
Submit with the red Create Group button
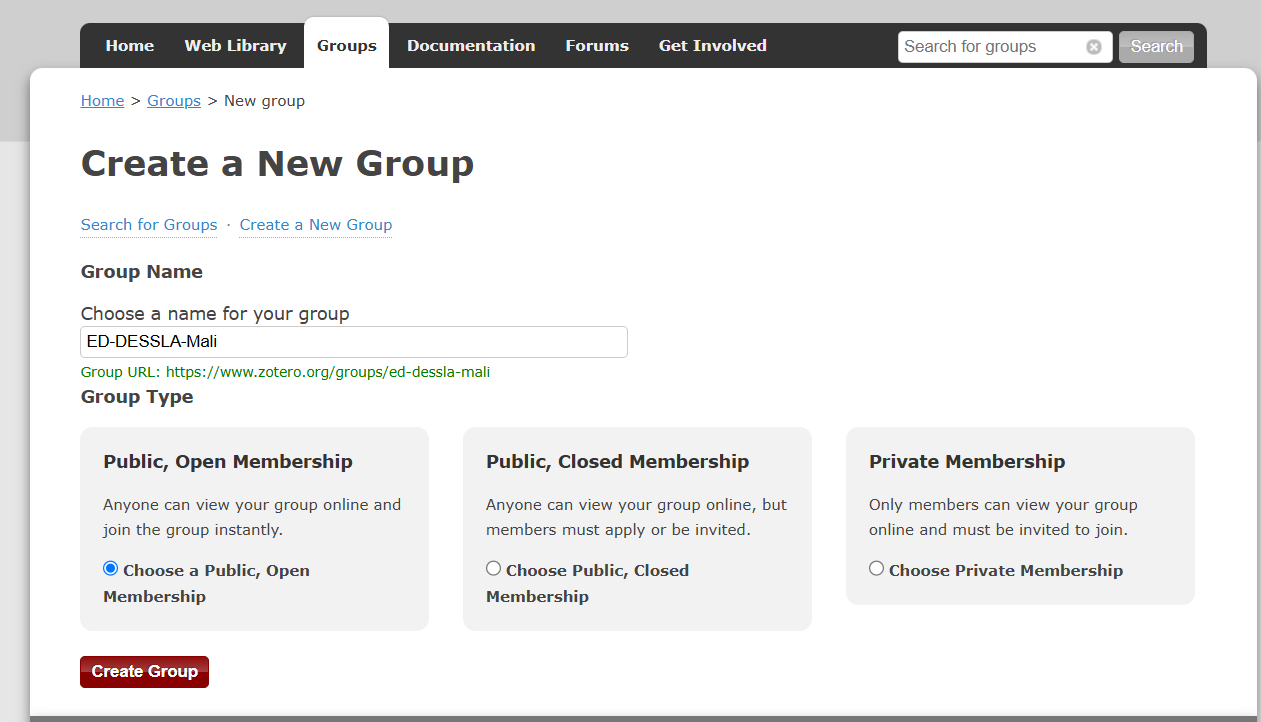(145, 672)
